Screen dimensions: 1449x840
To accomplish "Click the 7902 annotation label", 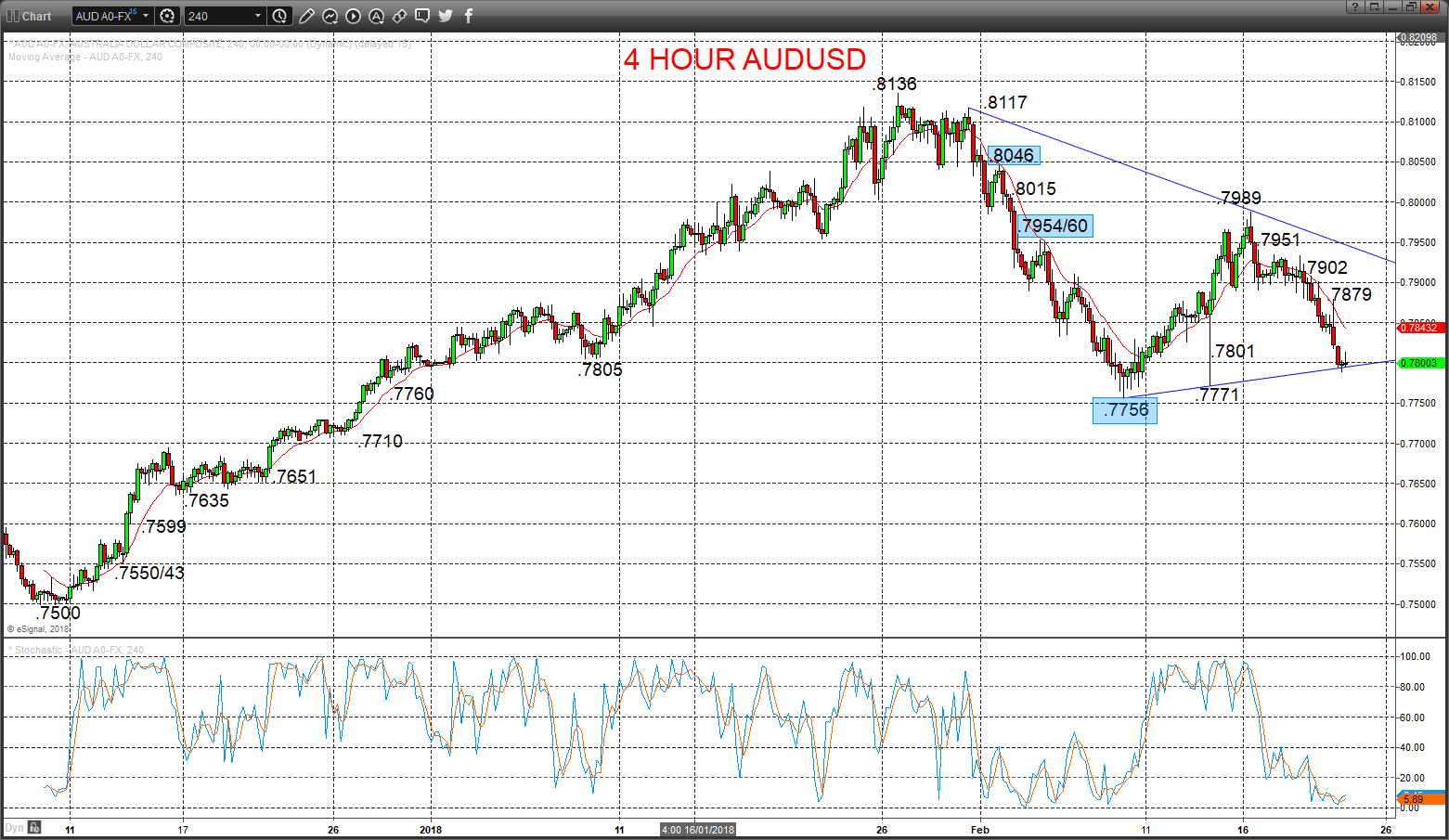I will tap(1327, 267).
